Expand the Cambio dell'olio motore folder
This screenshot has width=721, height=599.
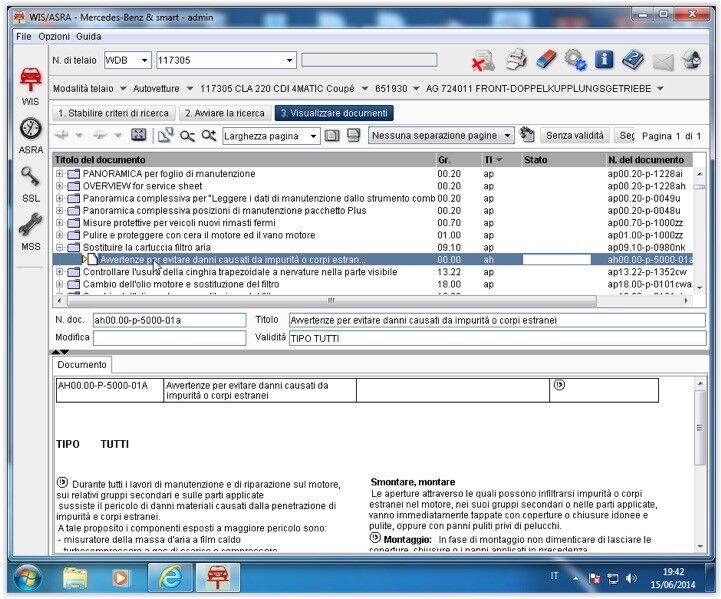[x=59, y=284]
